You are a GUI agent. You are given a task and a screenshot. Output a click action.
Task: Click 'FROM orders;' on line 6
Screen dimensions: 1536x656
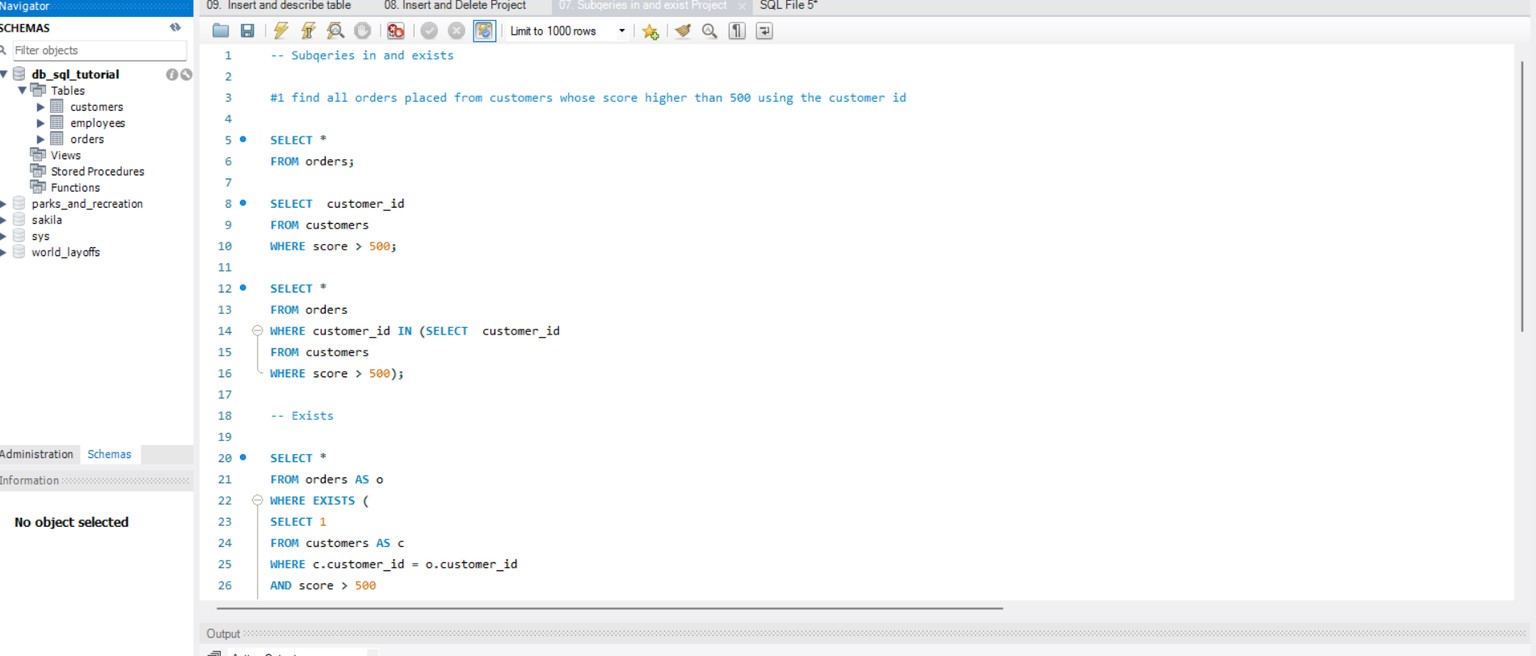tap(312, 161)
